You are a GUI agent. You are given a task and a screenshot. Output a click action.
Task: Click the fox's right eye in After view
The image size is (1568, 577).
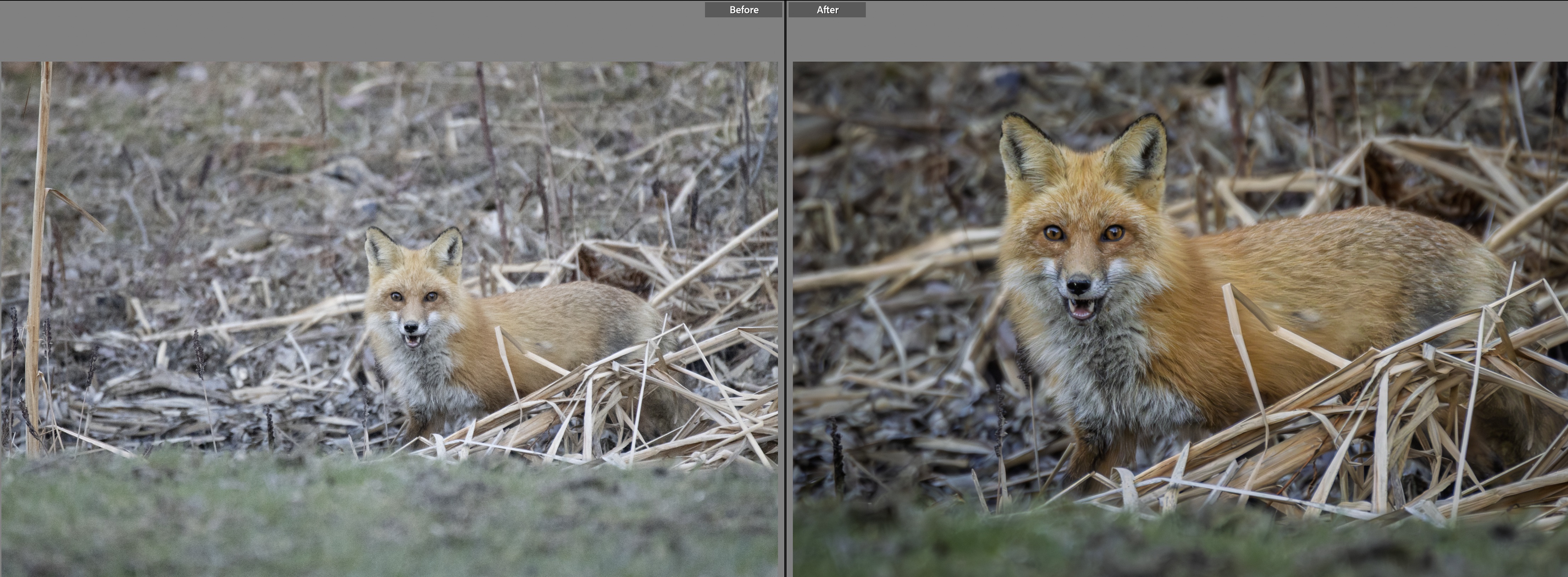(x=1114, y=232)
